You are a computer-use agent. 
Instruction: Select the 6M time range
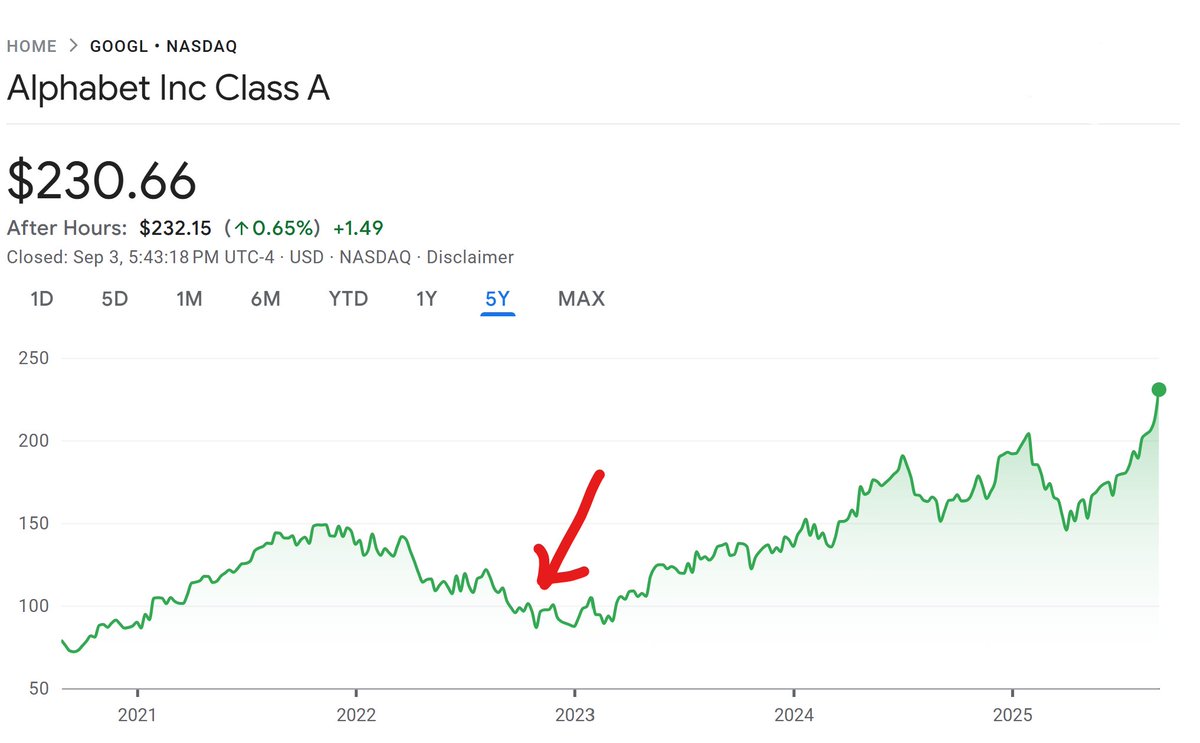click(x=265, y=299)
